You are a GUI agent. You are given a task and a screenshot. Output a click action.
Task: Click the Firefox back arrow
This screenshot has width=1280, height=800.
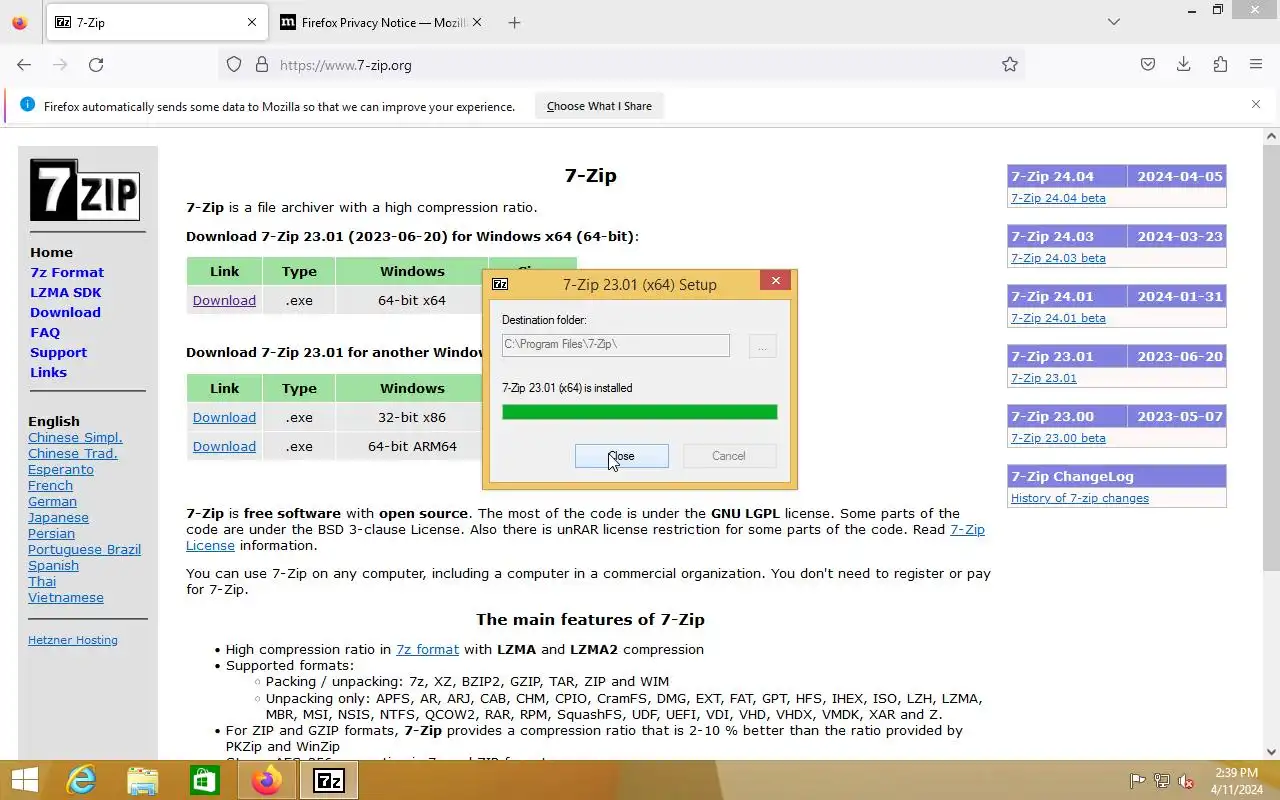(x=24, y=64)
